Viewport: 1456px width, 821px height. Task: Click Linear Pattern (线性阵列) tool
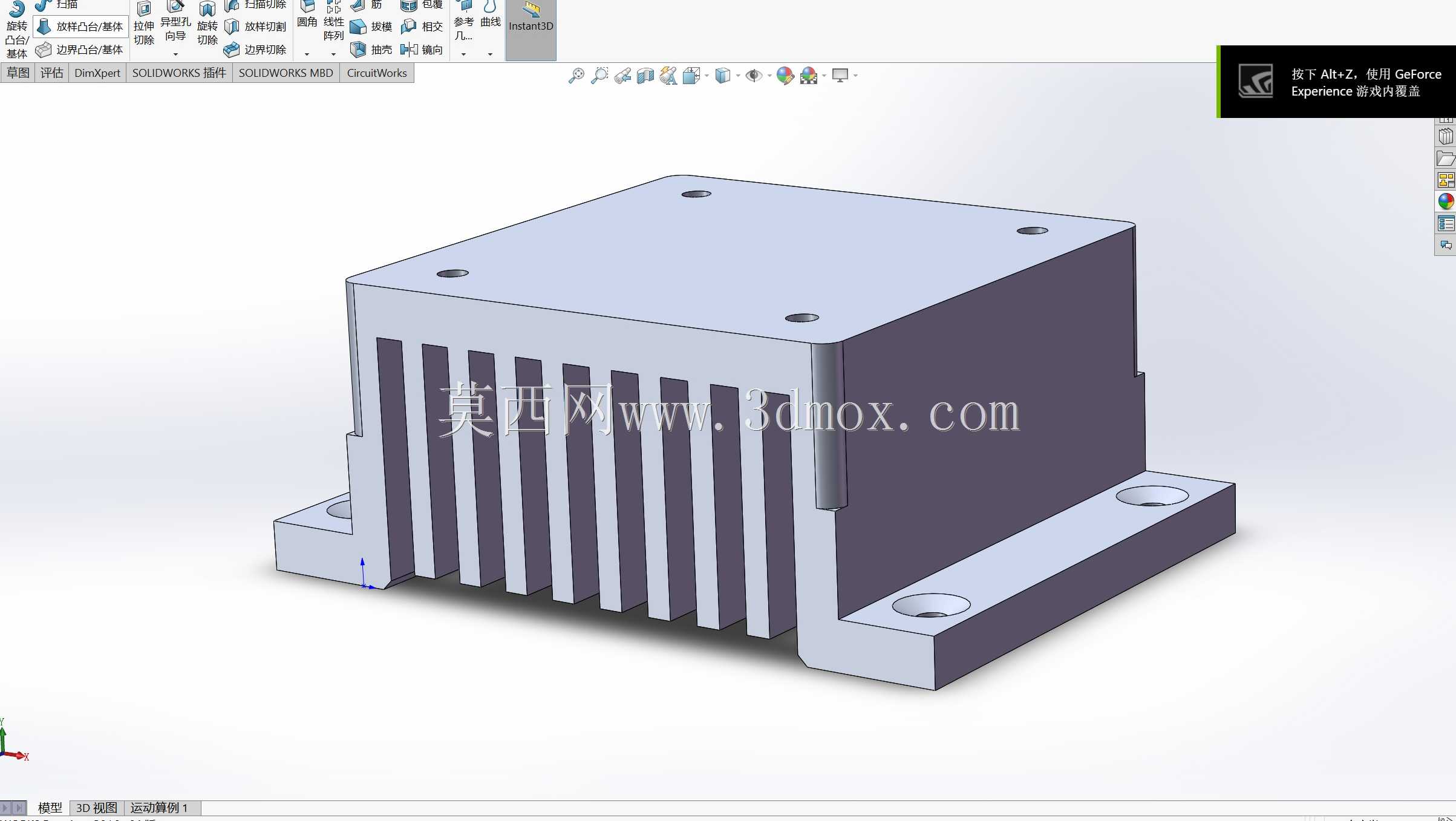(x=334, y=22)
